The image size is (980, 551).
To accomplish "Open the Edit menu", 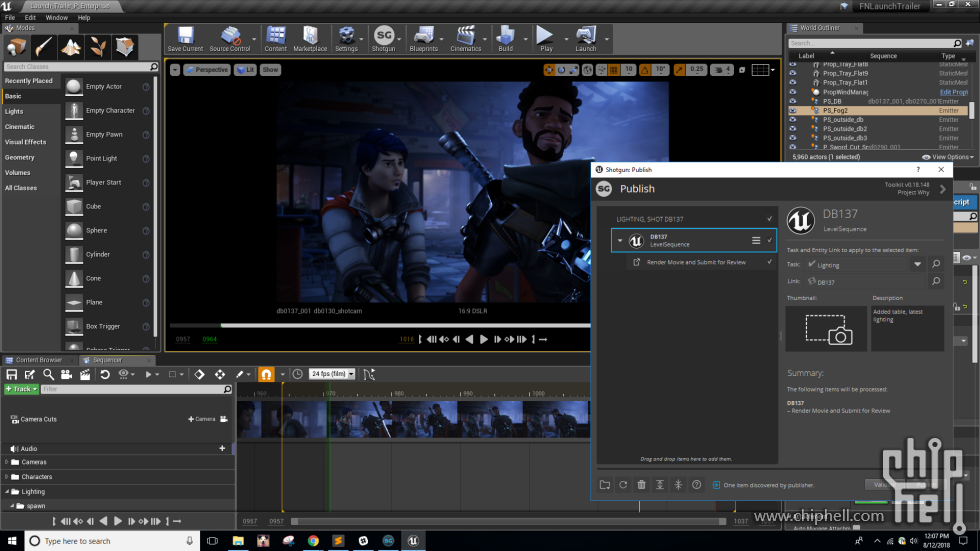I will tap(30, 17).
